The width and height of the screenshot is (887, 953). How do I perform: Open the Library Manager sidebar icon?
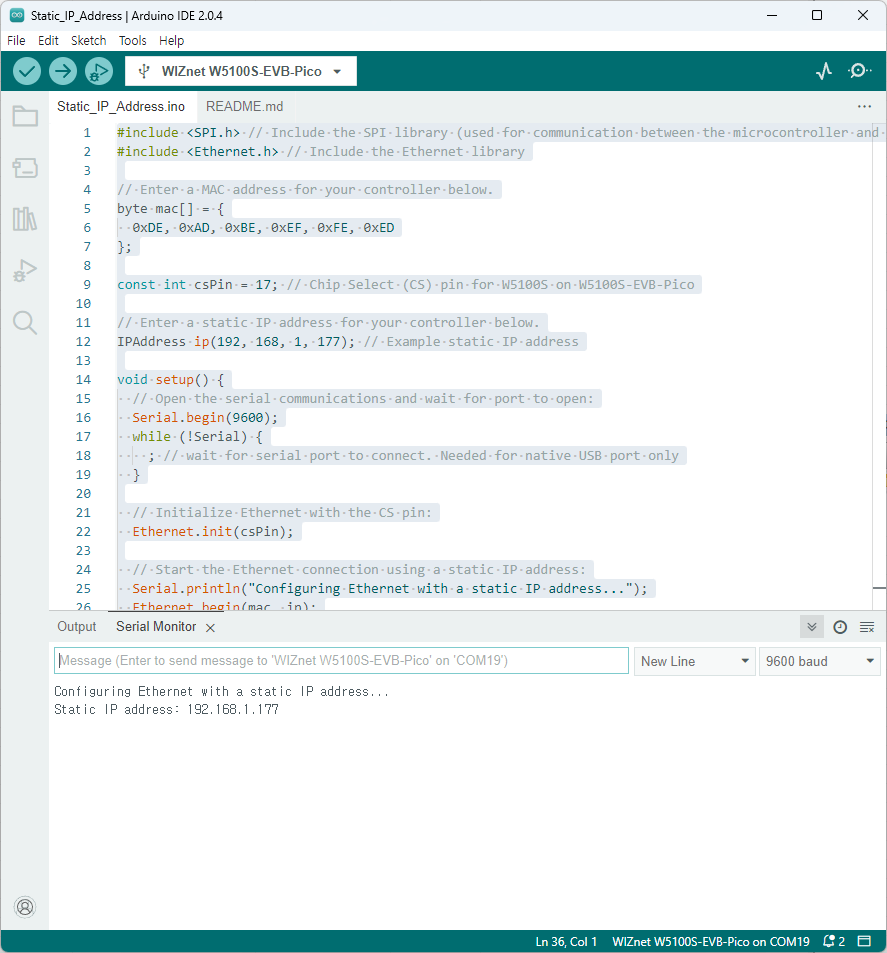(x=25, y=219)
